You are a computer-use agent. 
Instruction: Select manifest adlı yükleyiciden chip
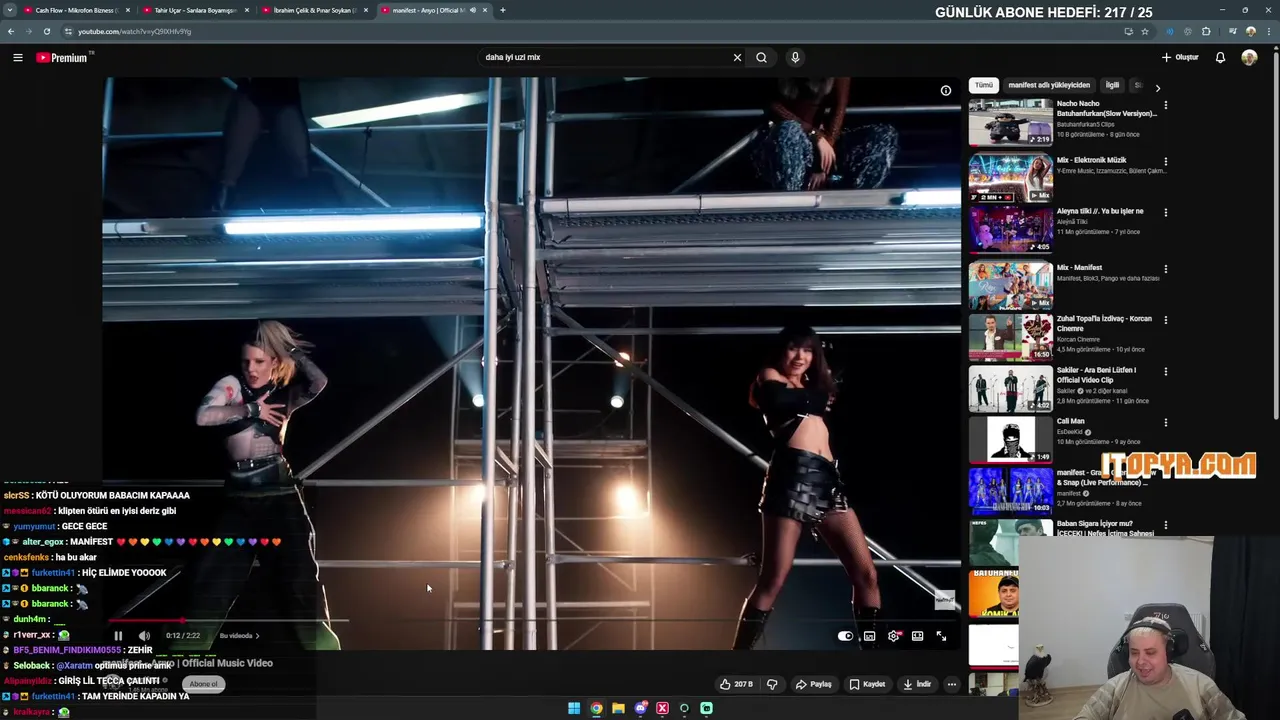[1049, 85]
